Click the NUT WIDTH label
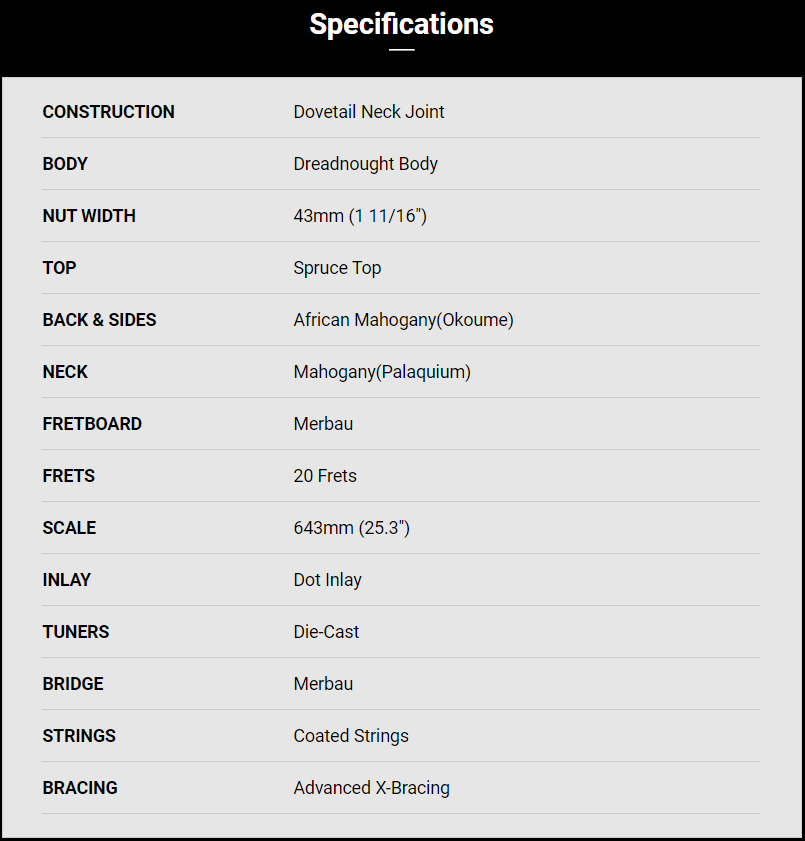 [x=89, y=216]
